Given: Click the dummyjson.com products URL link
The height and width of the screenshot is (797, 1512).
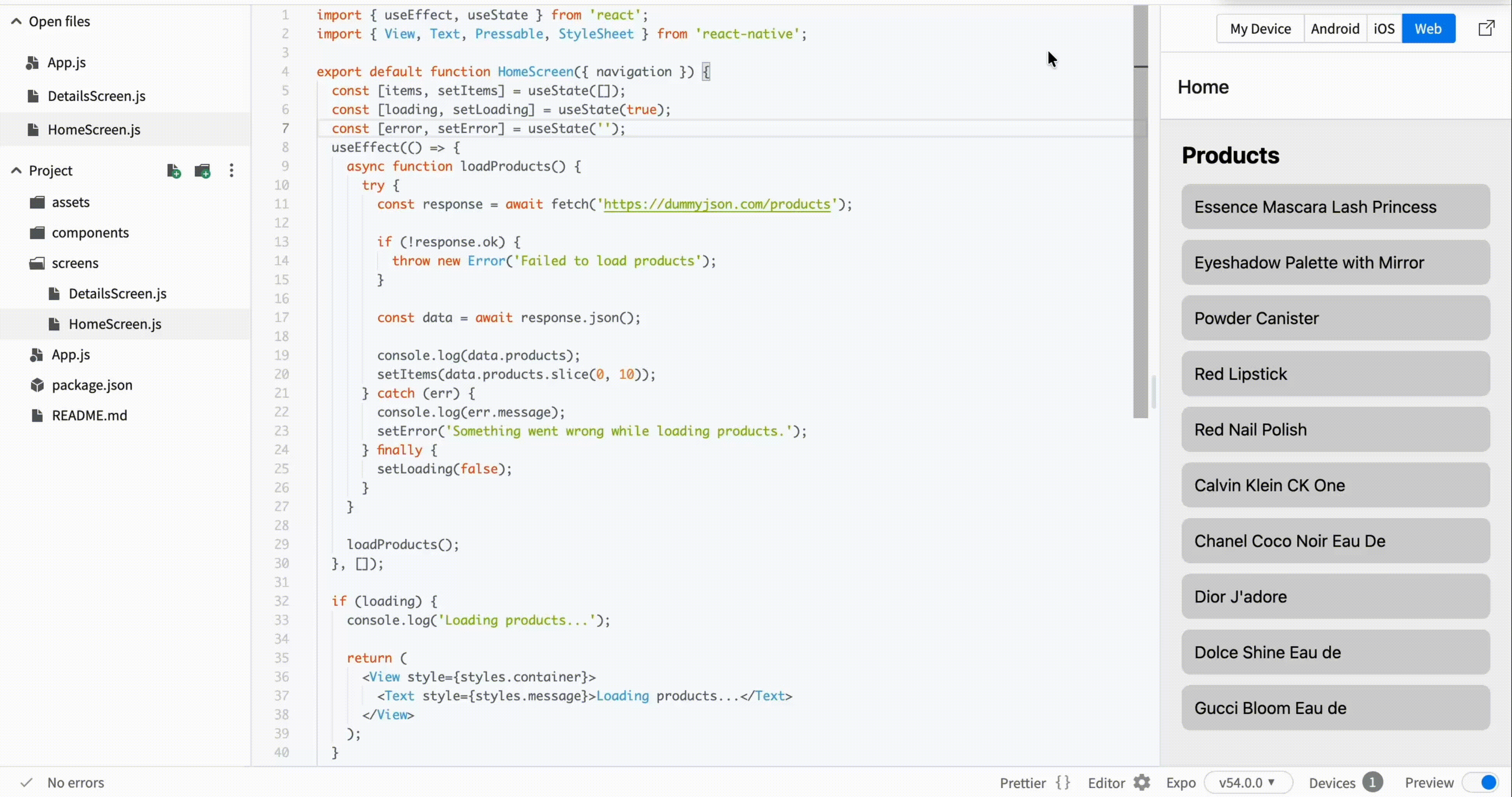Looking at the screenshot, I should click(717, 204).
